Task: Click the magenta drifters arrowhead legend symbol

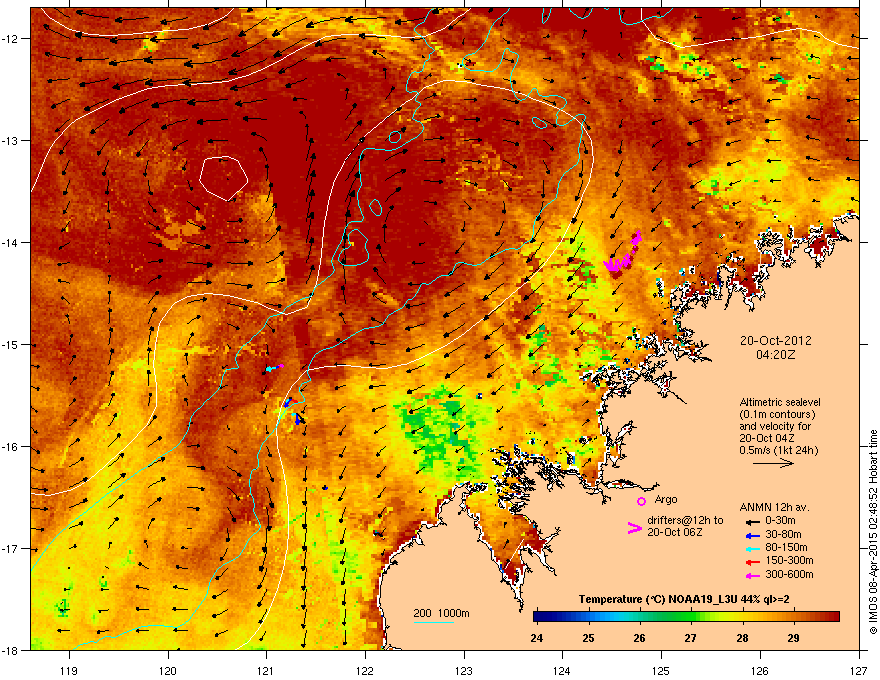Action: coord(634,527)
